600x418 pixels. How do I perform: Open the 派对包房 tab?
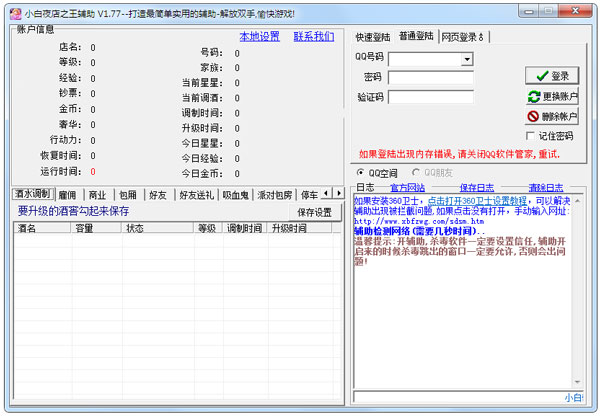point(275,195)
